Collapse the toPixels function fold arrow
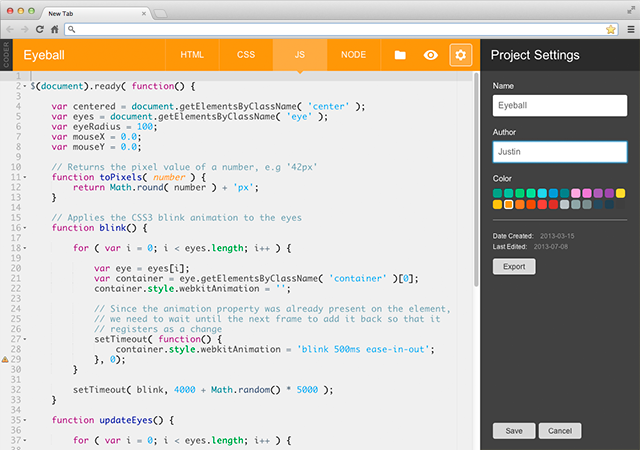 [24, 177]
